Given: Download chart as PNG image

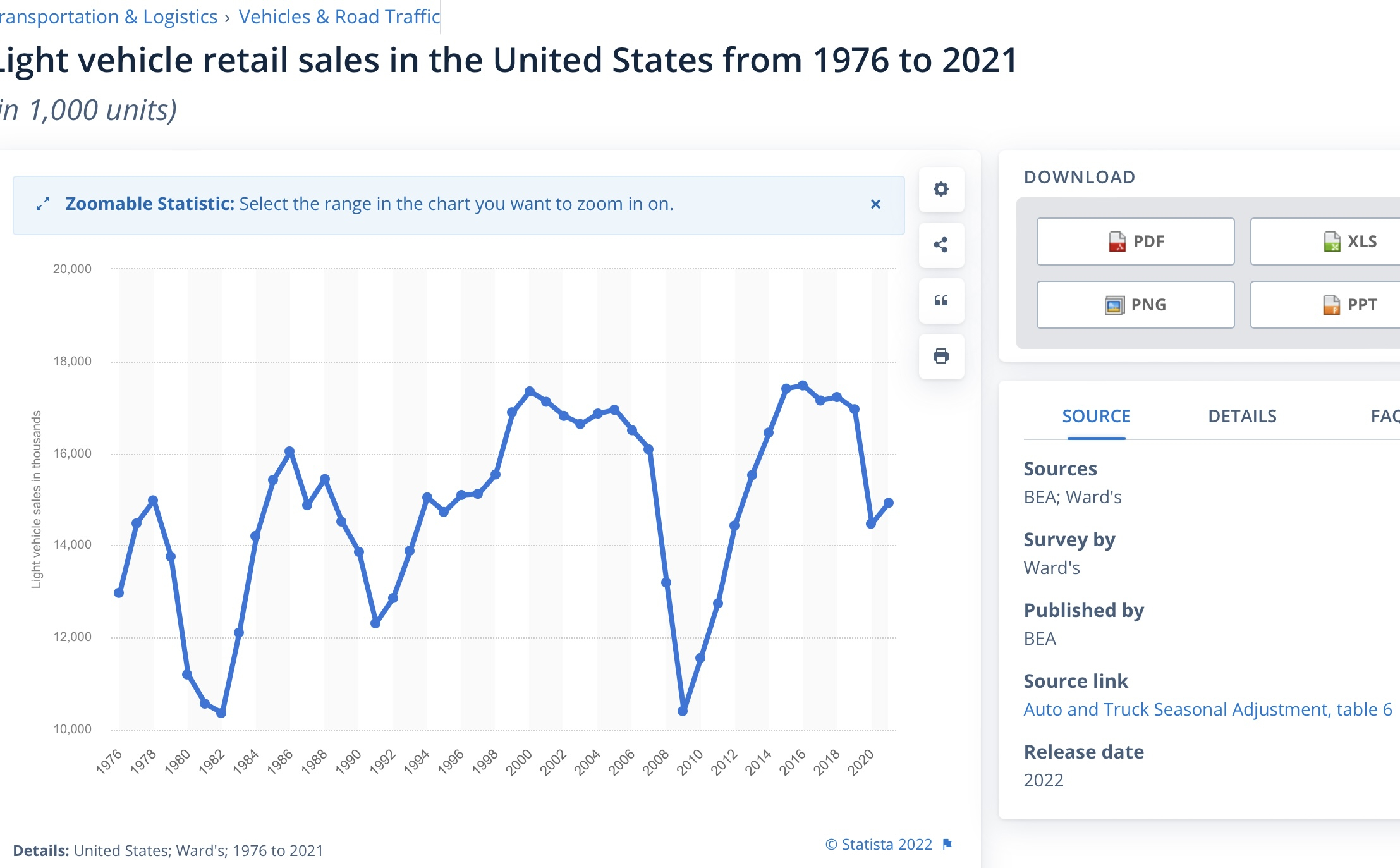Looking at the screenshot, I should click(1135, 305).
